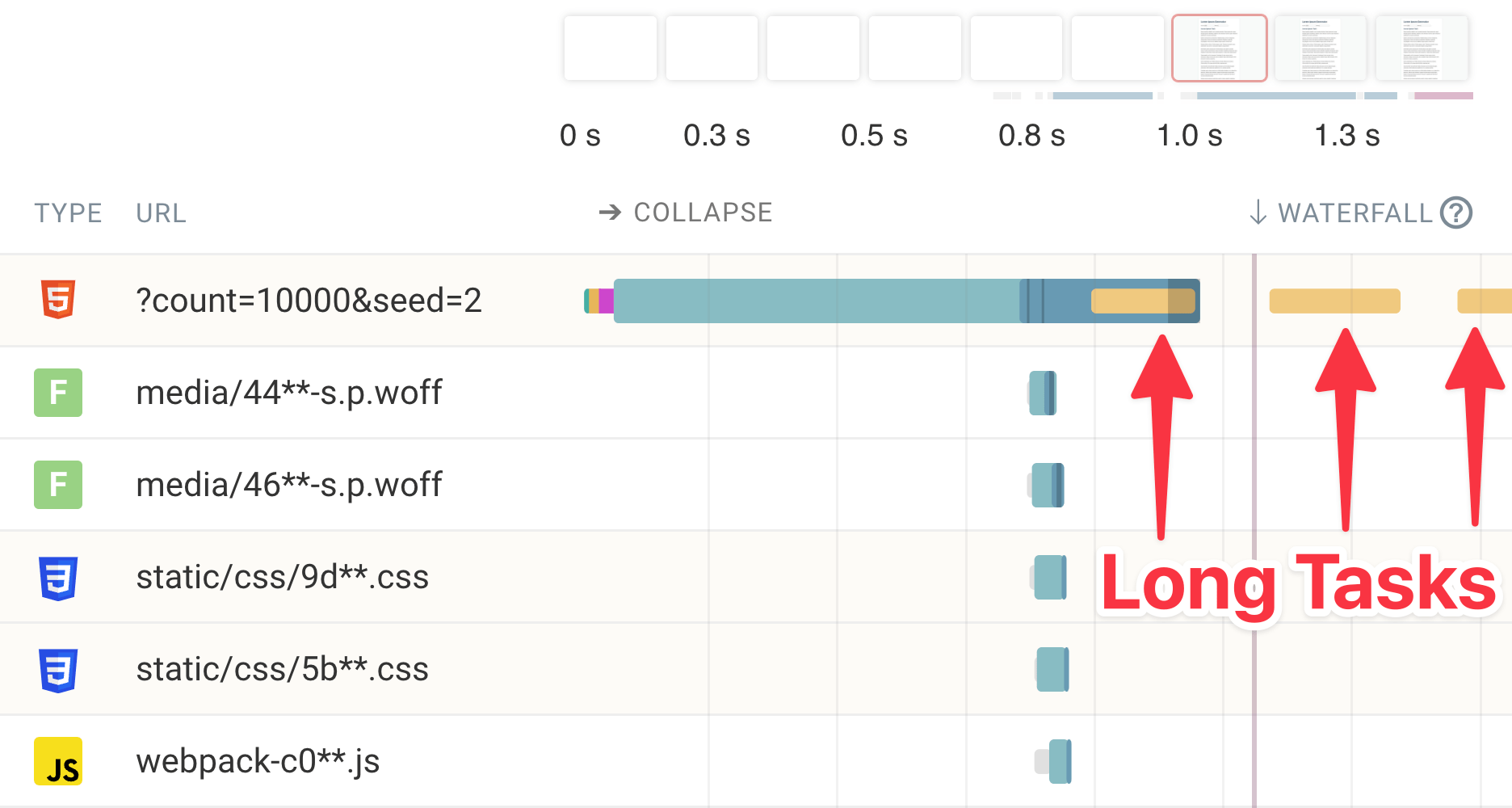Select the CSS icon next to static/css/9d**.css

[x=57, y=576]
